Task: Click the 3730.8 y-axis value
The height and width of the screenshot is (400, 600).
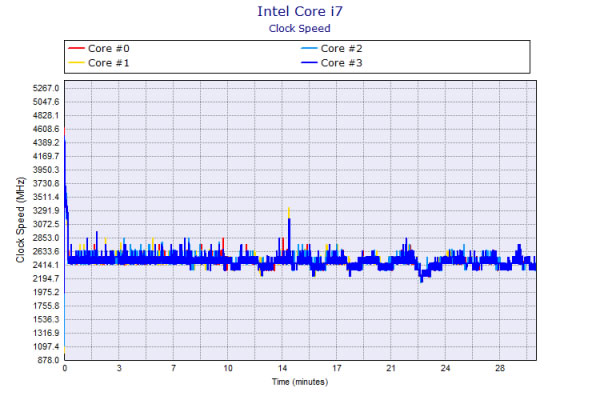Action: tap(46, 183)
